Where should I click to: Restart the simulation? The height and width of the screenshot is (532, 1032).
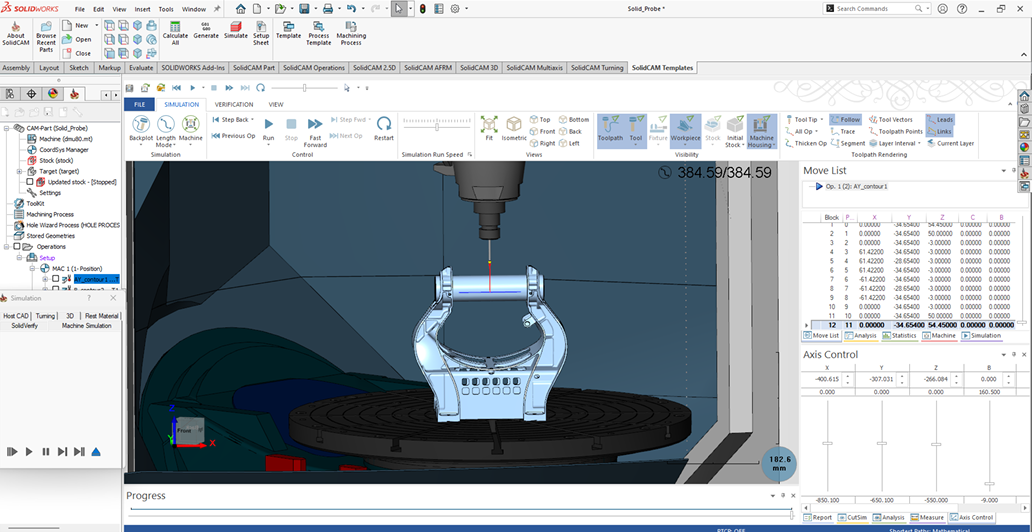(x=384, y=128)
